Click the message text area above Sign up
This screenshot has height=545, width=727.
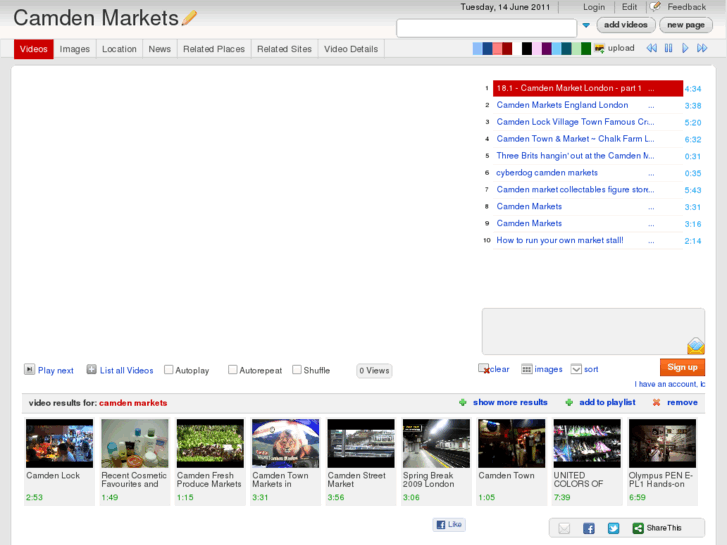593,331
